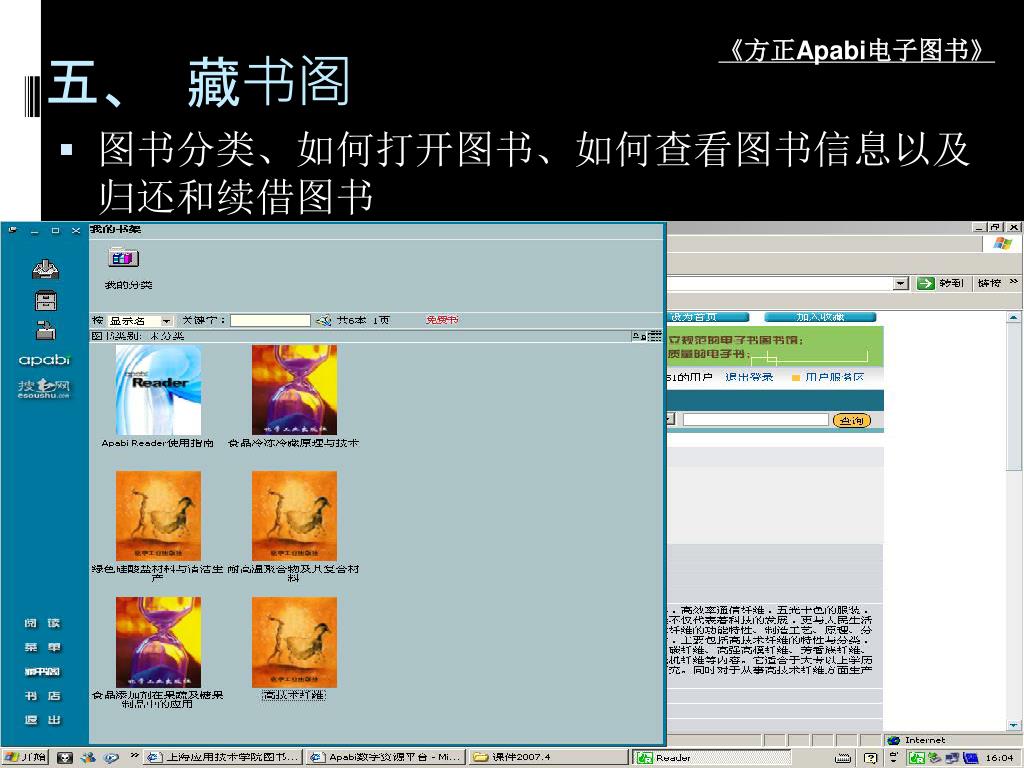Open 耐高温聚合物及其复合材料 book cover
Image resolution: width=1024 pixels, height=768 pixels.
[x=295, y=515]
